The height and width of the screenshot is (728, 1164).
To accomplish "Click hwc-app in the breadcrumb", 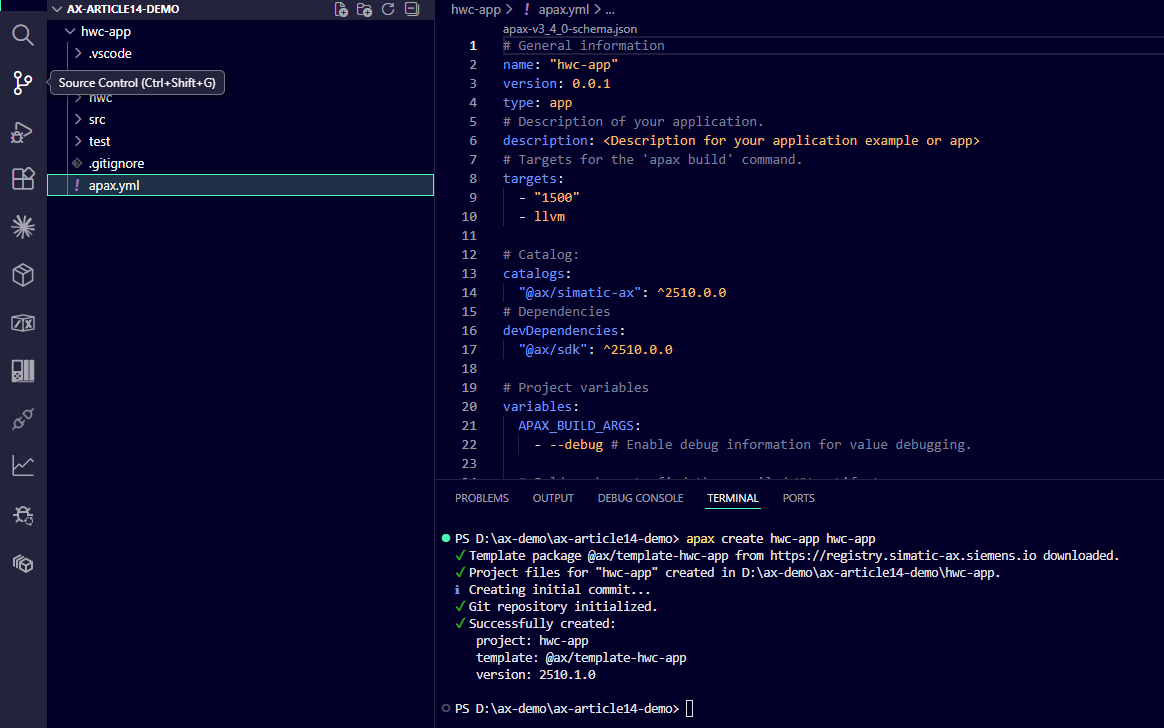I will click(476, 10).
